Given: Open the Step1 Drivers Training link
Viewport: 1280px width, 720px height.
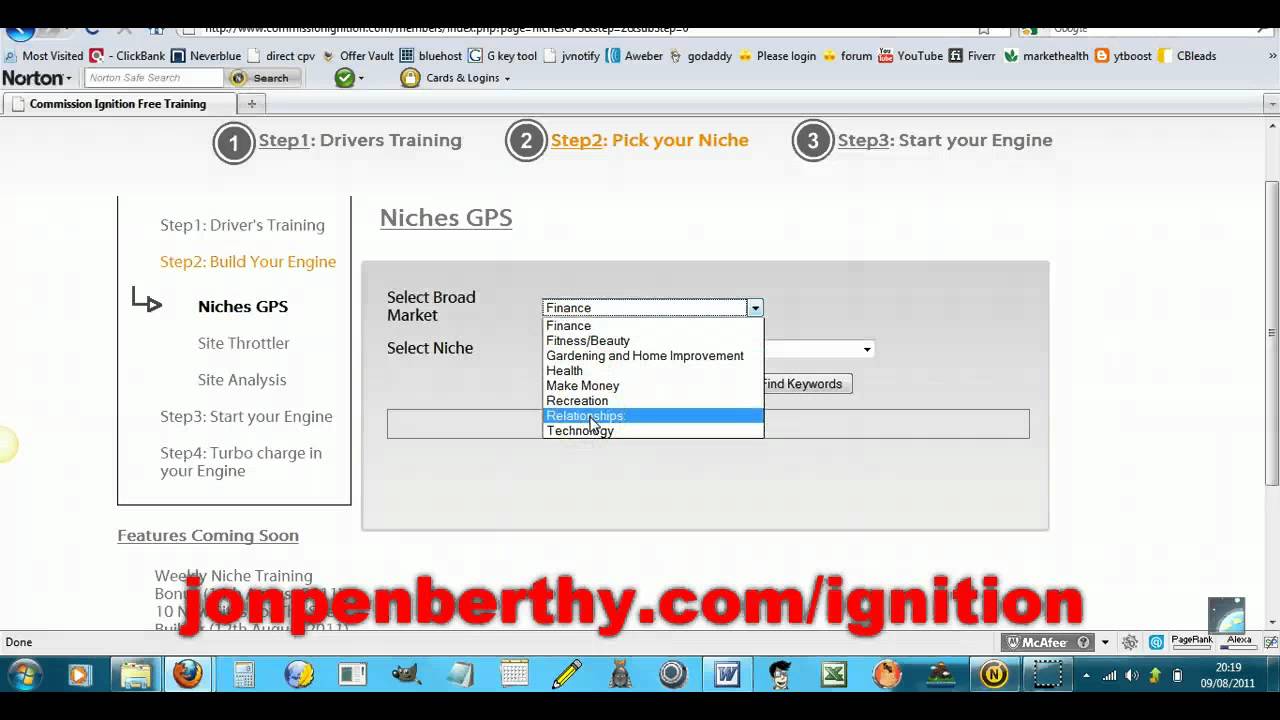Looking at the screenshot, I should coord(360,140).
